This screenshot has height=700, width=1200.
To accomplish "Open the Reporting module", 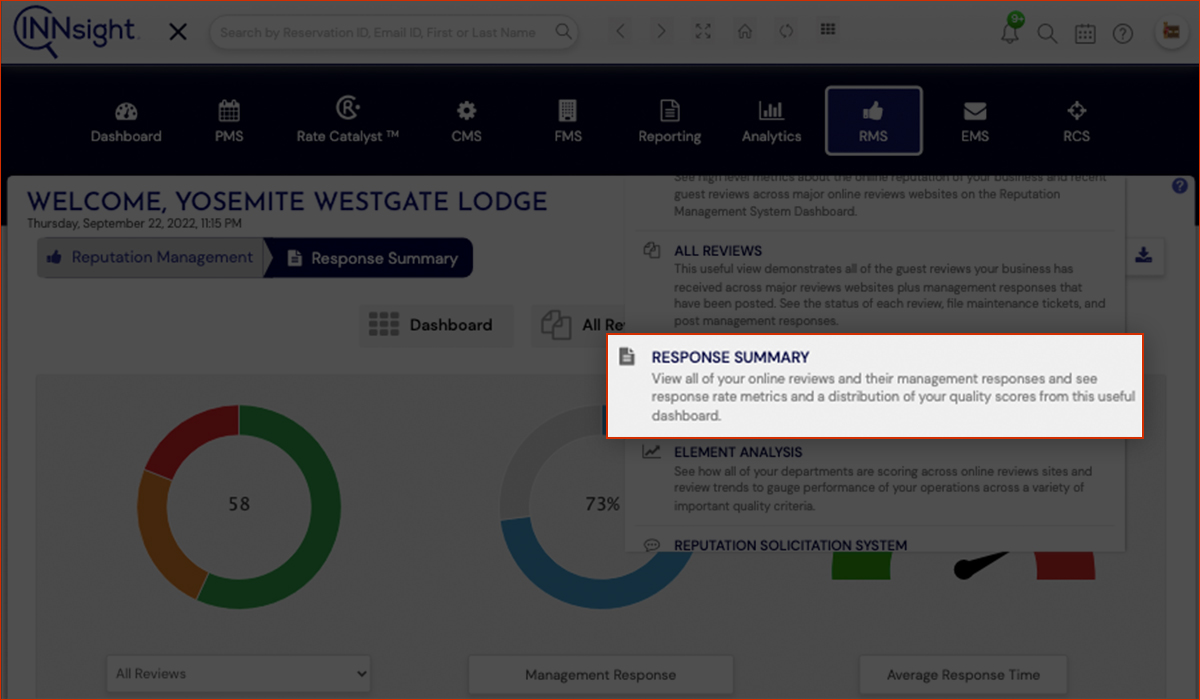I will tap(670, 121).
